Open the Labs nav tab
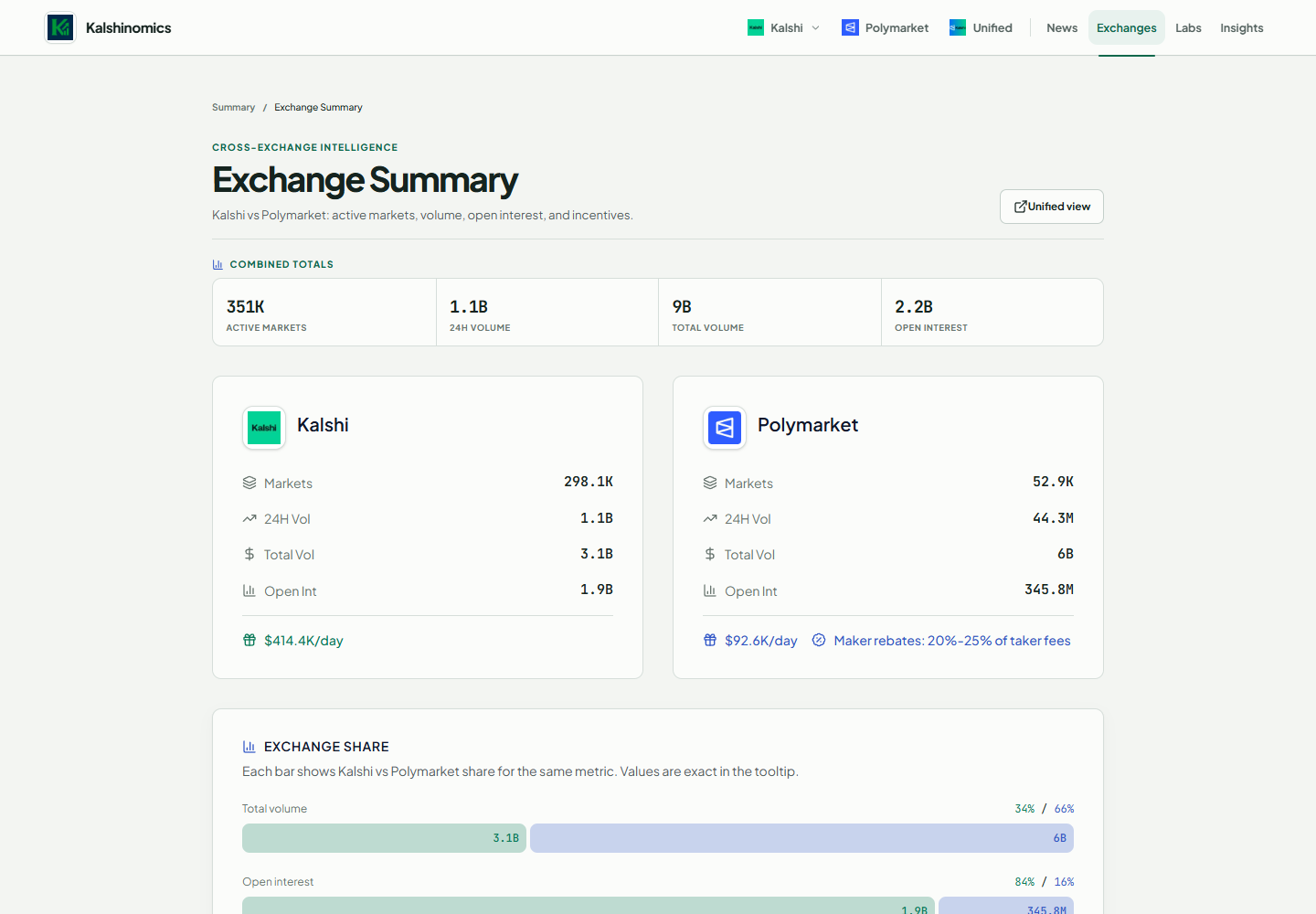The height and width of the screenshot is (914, 1316). [x=1188, y=27]
